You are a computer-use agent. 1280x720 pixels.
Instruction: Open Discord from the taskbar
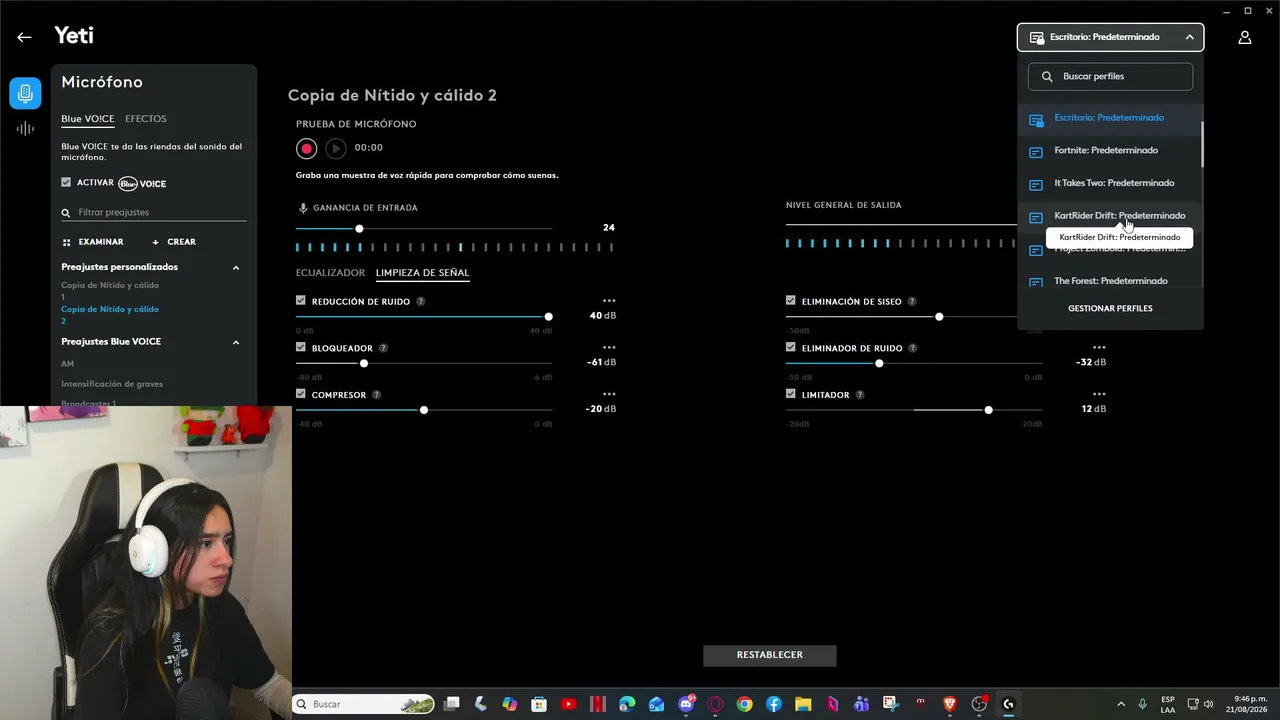coord(686,704)
